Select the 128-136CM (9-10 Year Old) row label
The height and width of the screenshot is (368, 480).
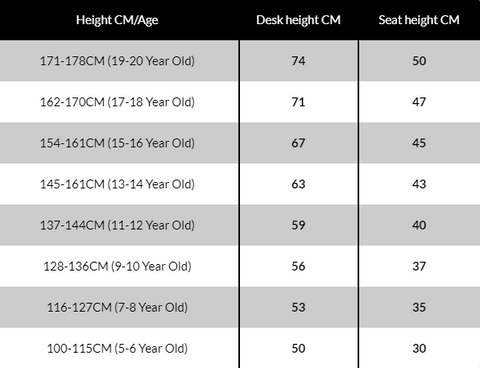[x=117, y=266]
